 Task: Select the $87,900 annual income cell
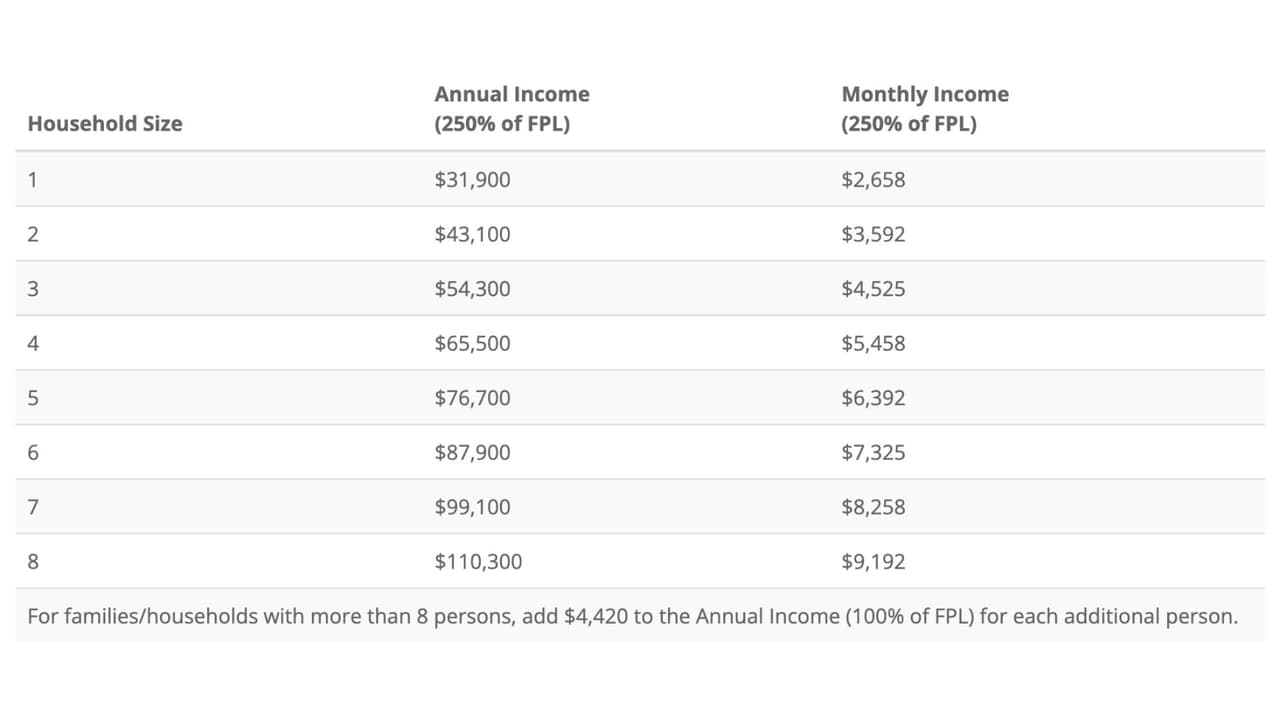pos(472,453)
